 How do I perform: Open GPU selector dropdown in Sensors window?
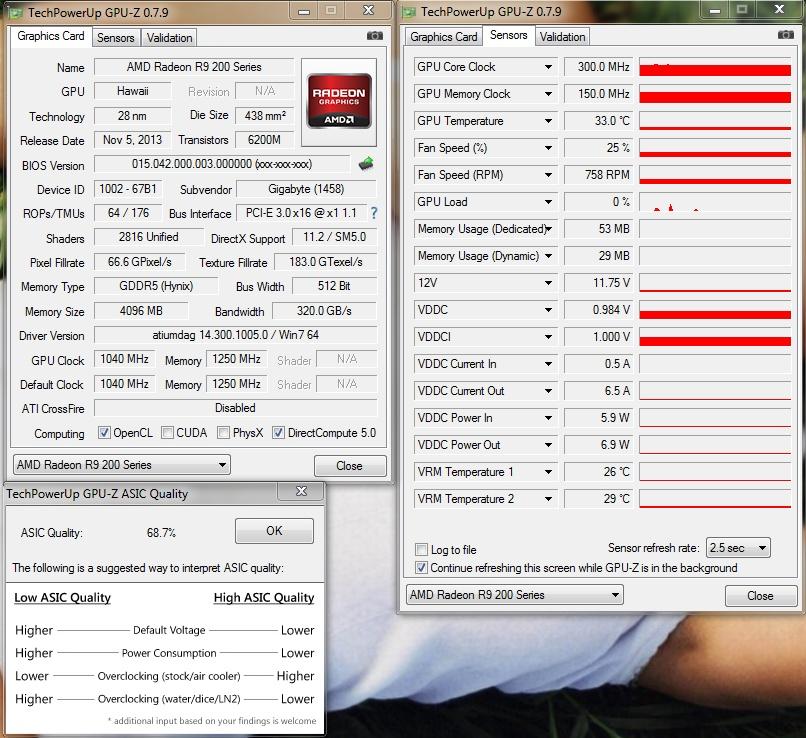515,595
